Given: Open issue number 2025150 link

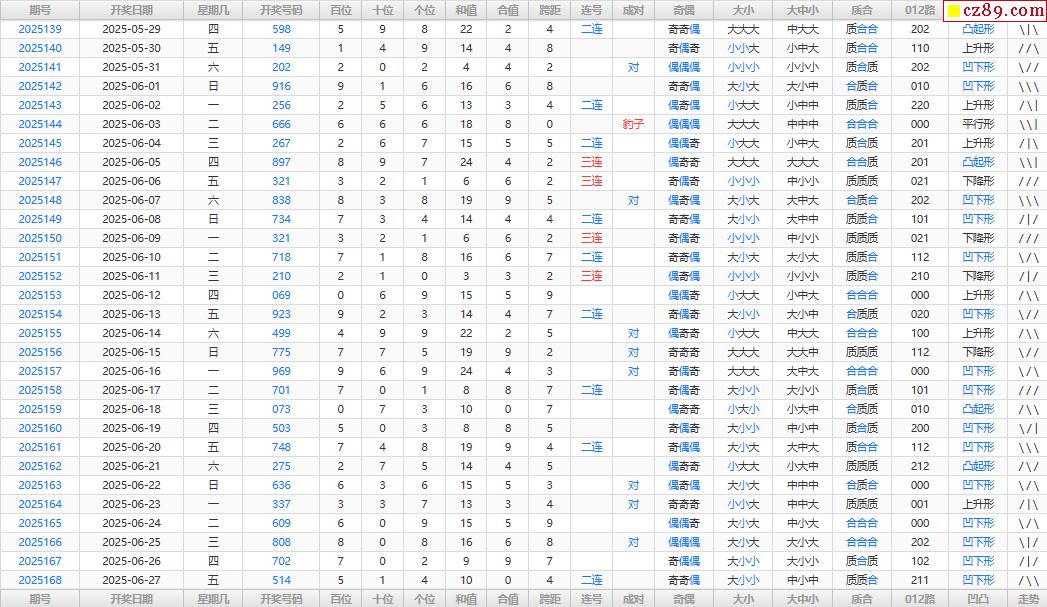Looking at the screenshot, I should [40, 238].
